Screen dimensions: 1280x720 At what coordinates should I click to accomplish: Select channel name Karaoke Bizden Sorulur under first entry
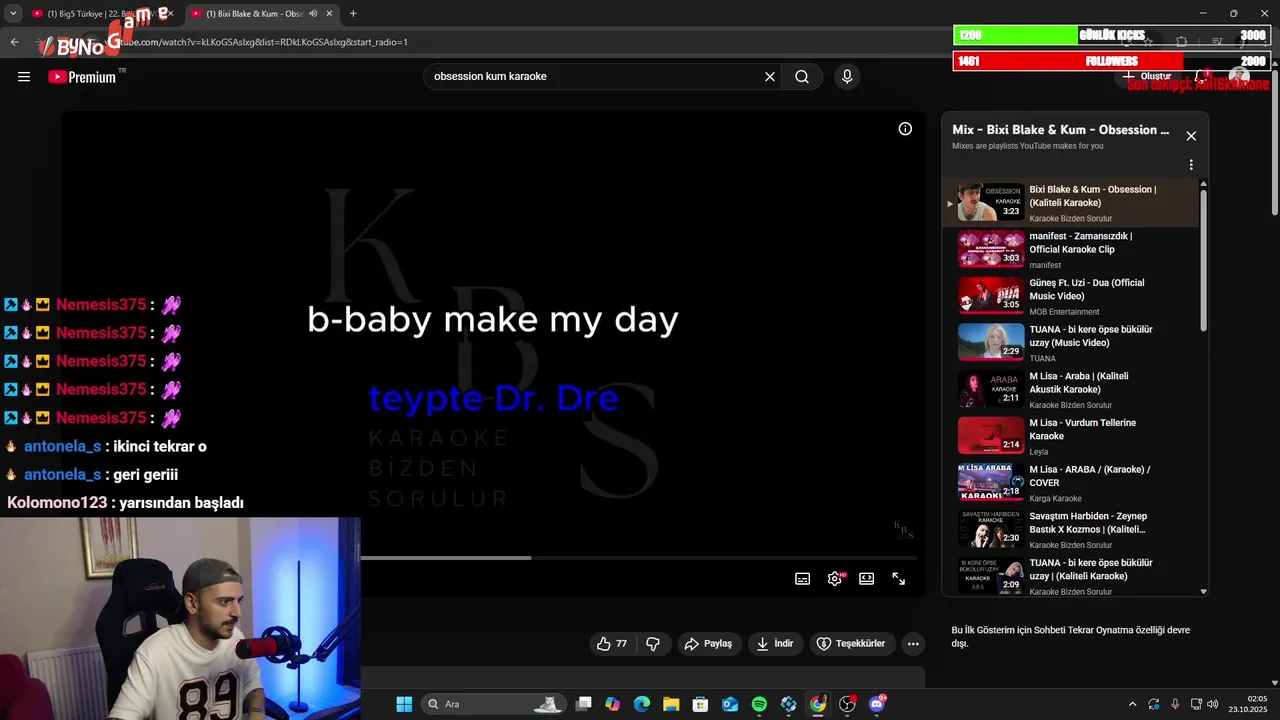[1070, 218]
